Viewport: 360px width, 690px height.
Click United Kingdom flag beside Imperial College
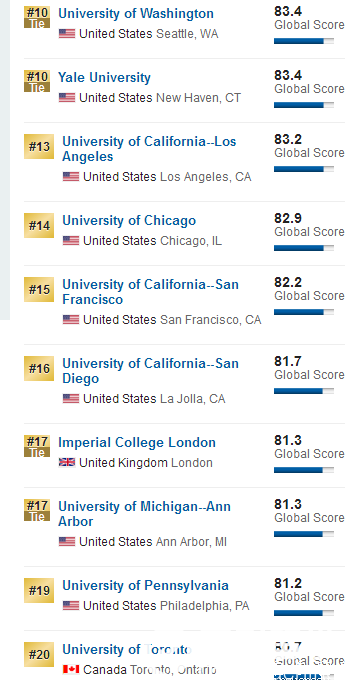coord(67,462)
